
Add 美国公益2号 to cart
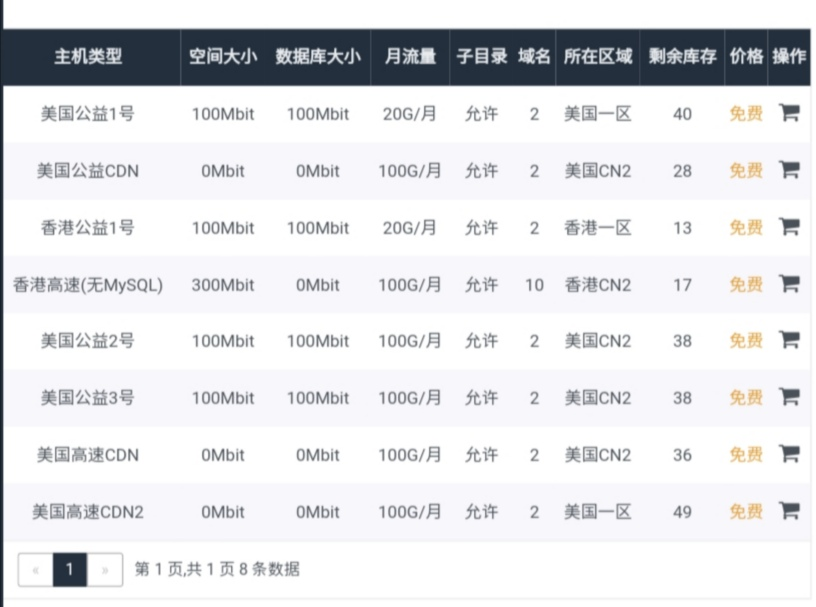pyautogui.click(x=789, y=340)
